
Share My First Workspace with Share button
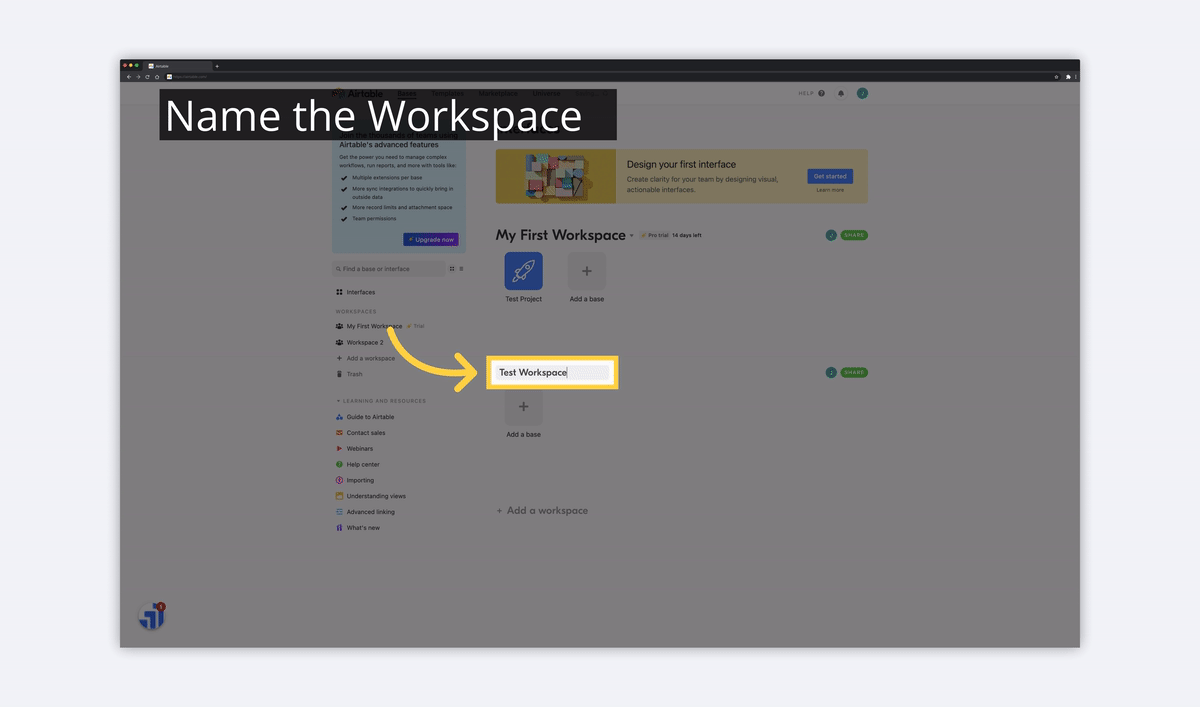(854, 236)
